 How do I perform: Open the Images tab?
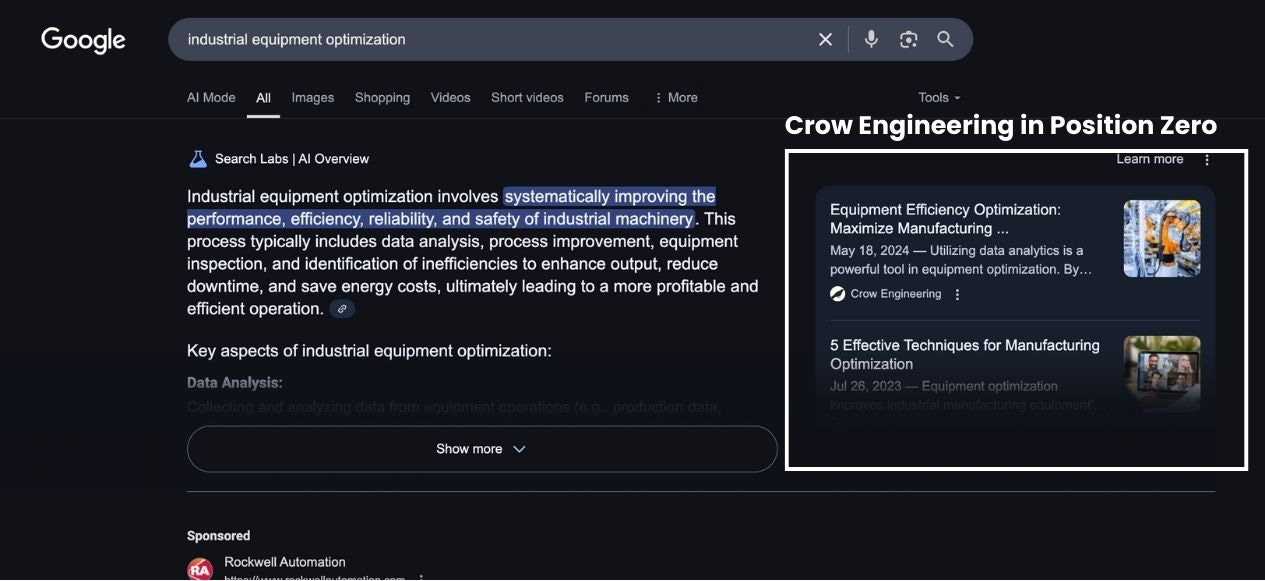click(x=313, y=97)
